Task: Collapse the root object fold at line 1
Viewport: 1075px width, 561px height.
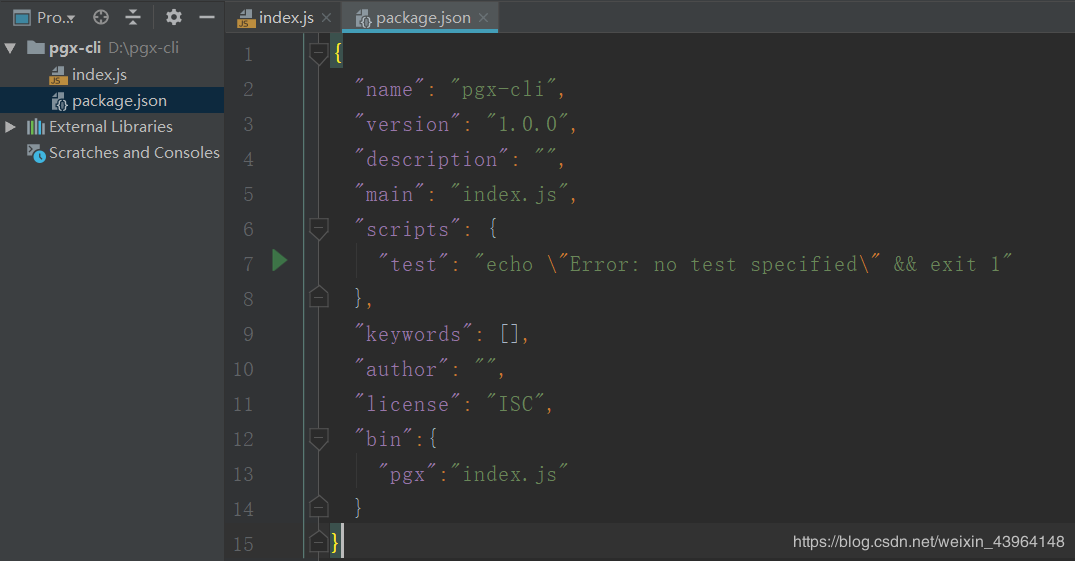Action: tap(319, 53)
